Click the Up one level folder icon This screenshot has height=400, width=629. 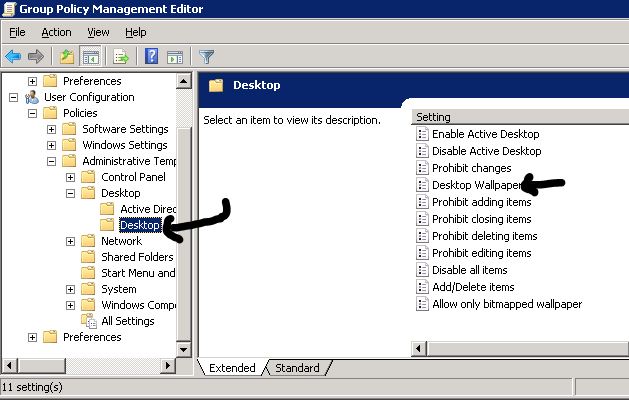pyautogui.click(x=67, y=56)
